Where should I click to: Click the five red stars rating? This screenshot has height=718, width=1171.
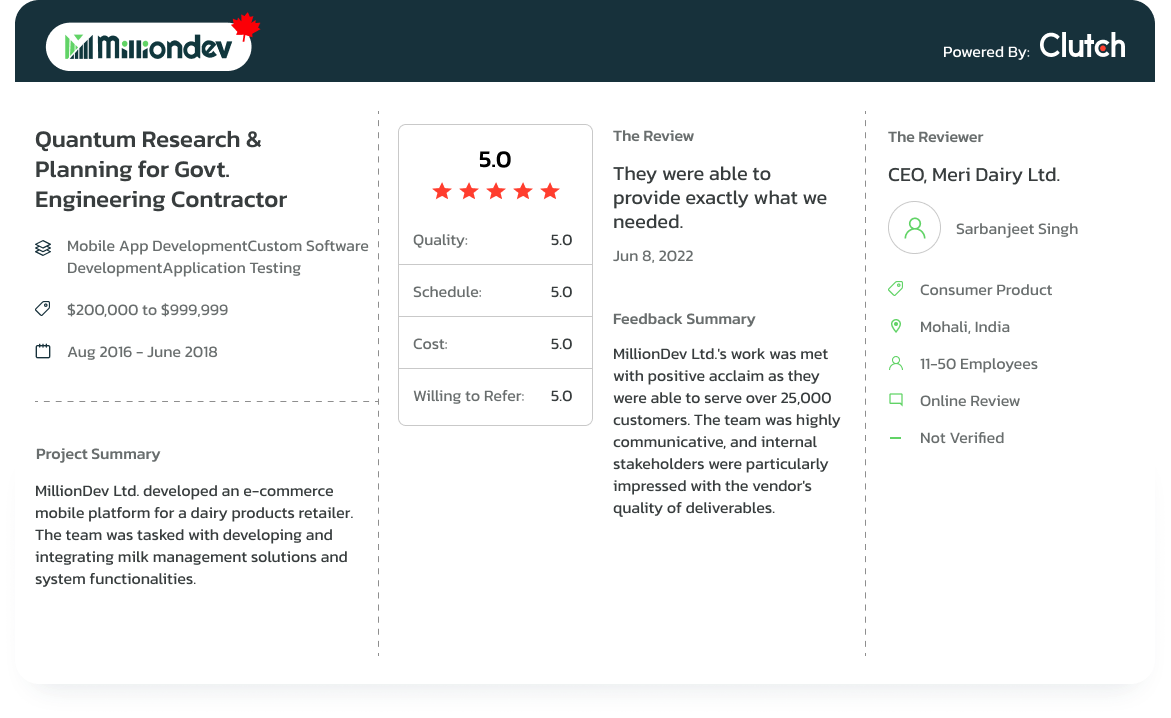pyautogui.click(x=495, y=191)
